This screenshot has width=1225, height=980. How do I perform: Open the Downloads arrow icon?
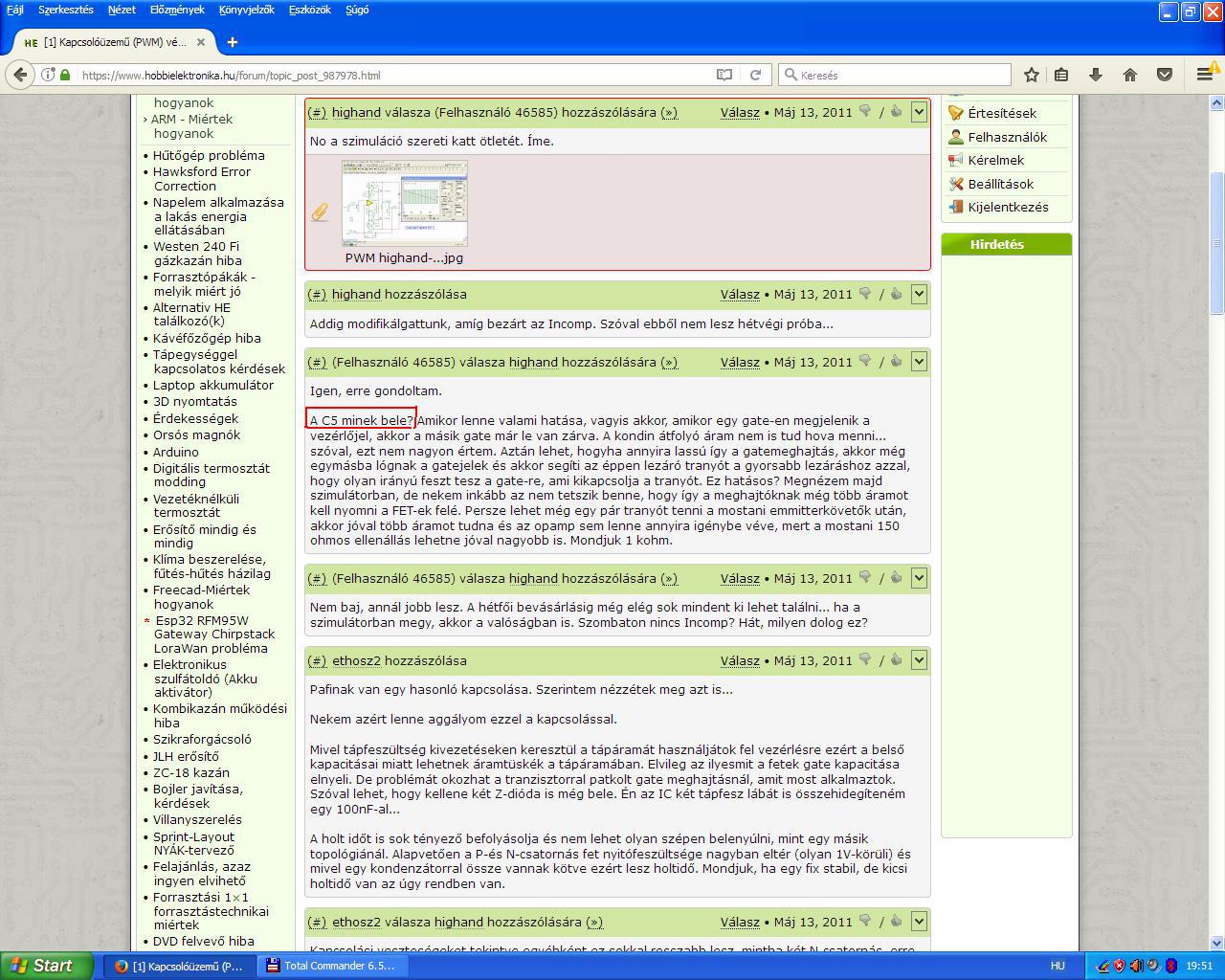[1096, 75]
